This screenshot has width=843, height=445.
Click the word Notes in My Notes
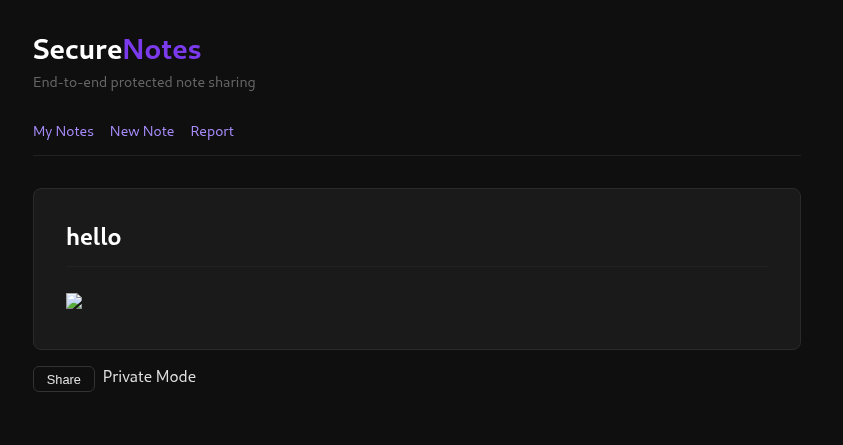(75, 131)
